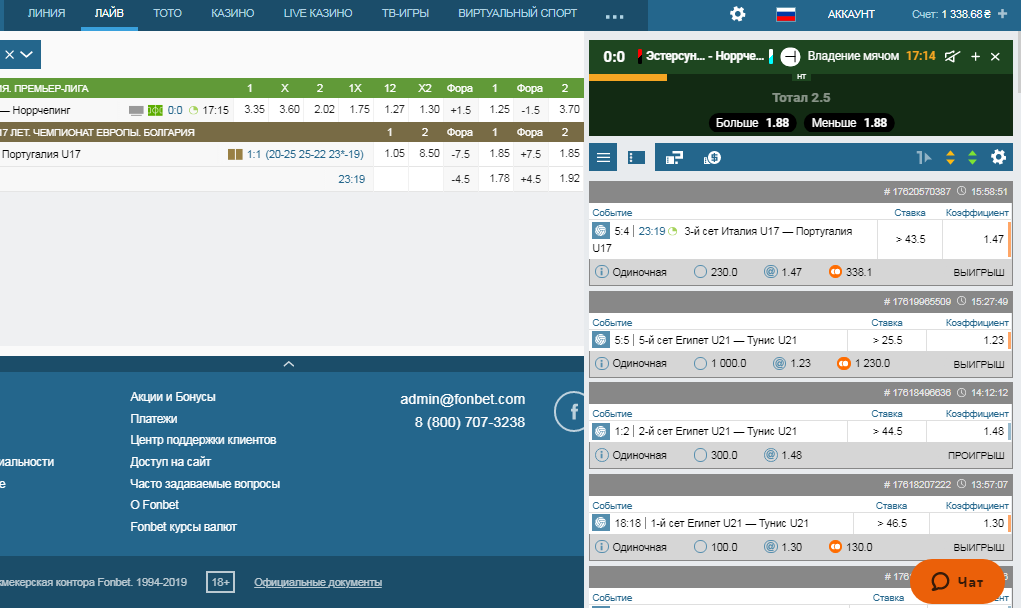Open the ВИРТУАЛЬНЫЙ СПОРТ tab
Image resolution: width=1021 pixels, height=608 pixels.
tap(518, 14)
